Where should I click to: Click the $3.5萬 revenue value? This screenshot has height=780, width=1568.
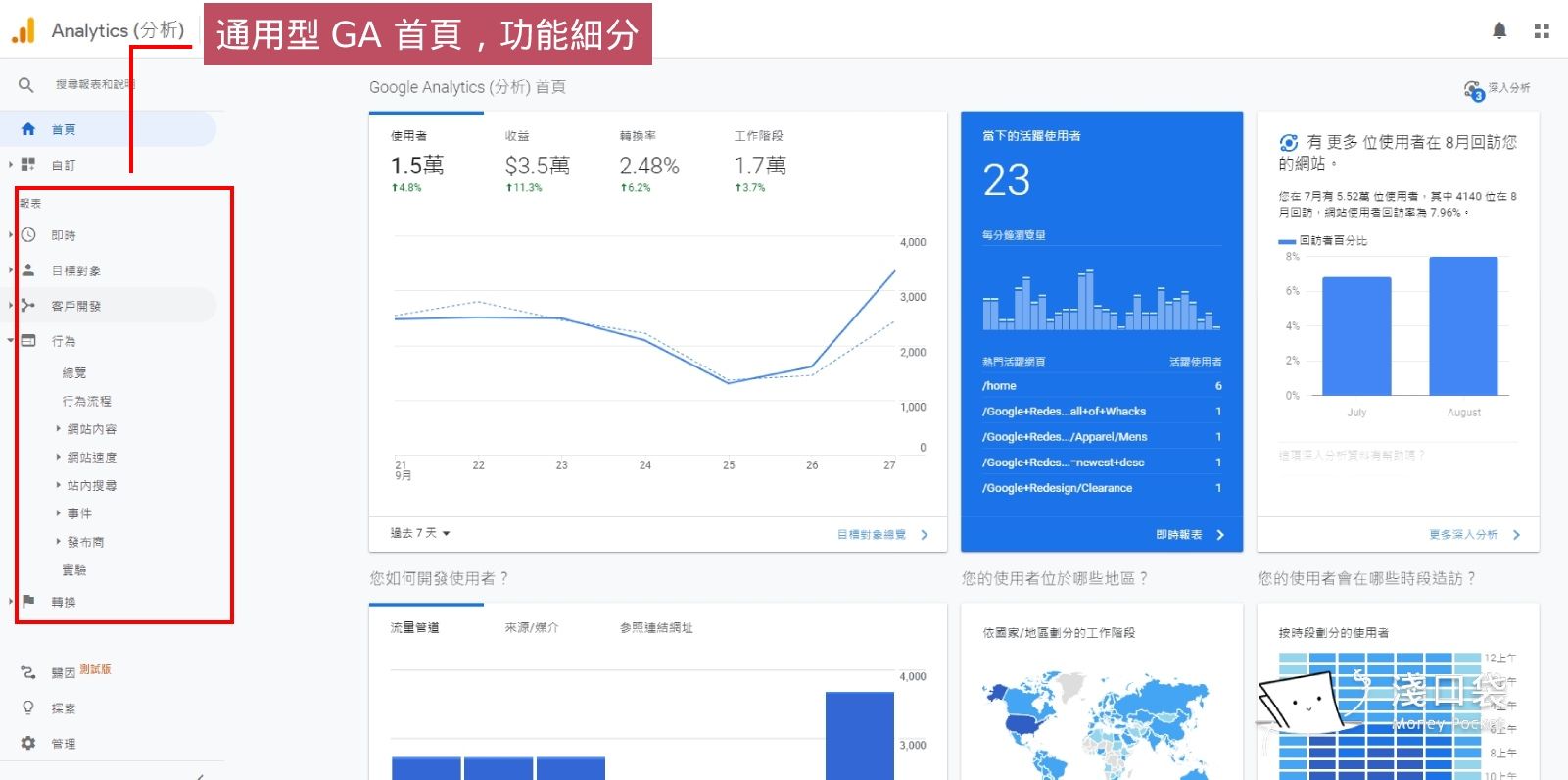[x=537, y=166]
